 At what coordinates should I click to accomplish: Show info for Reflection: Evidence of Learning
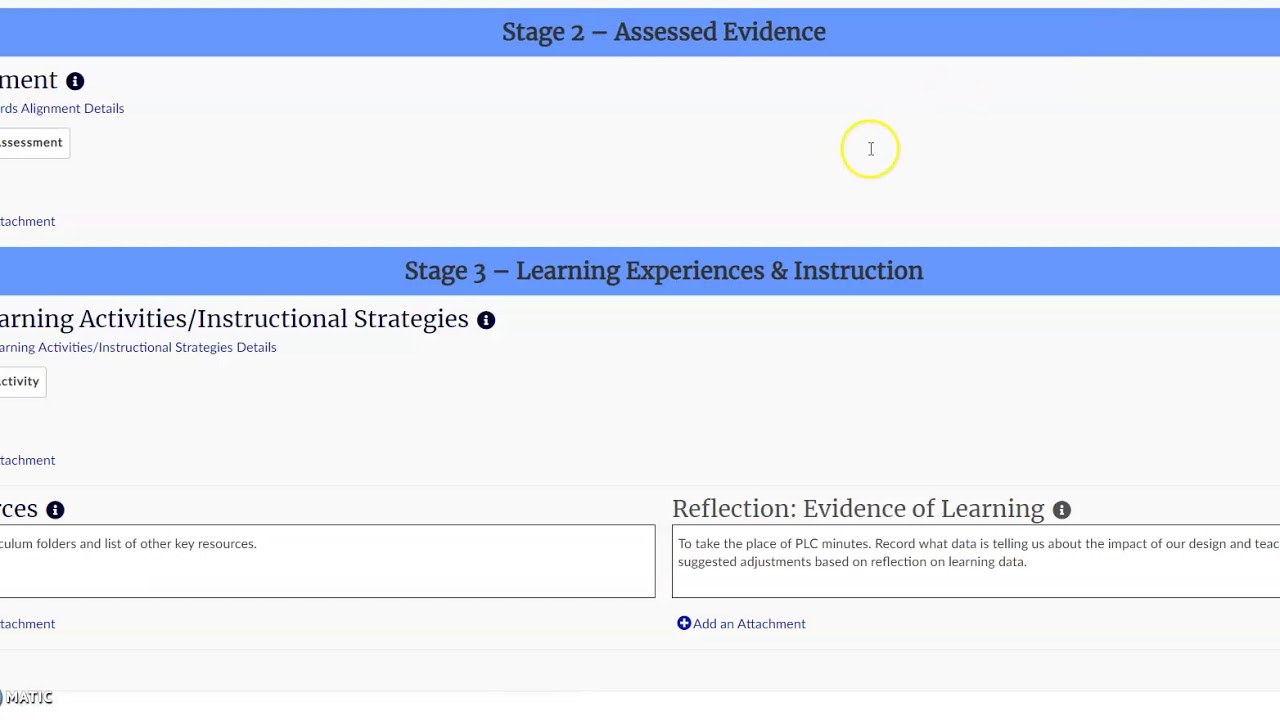point(1062,510)
